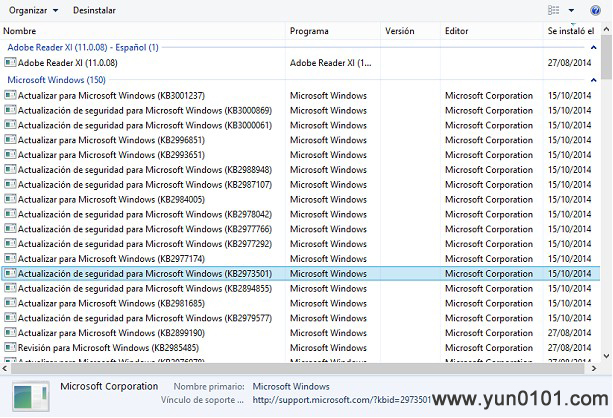Click icon of security update KB2978042

(10, 214)
